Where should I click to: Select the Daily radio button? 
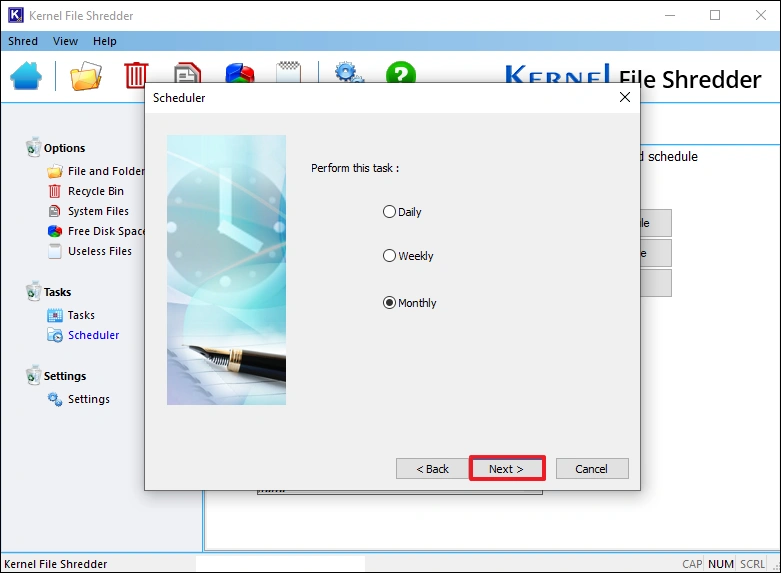[390, 212]
